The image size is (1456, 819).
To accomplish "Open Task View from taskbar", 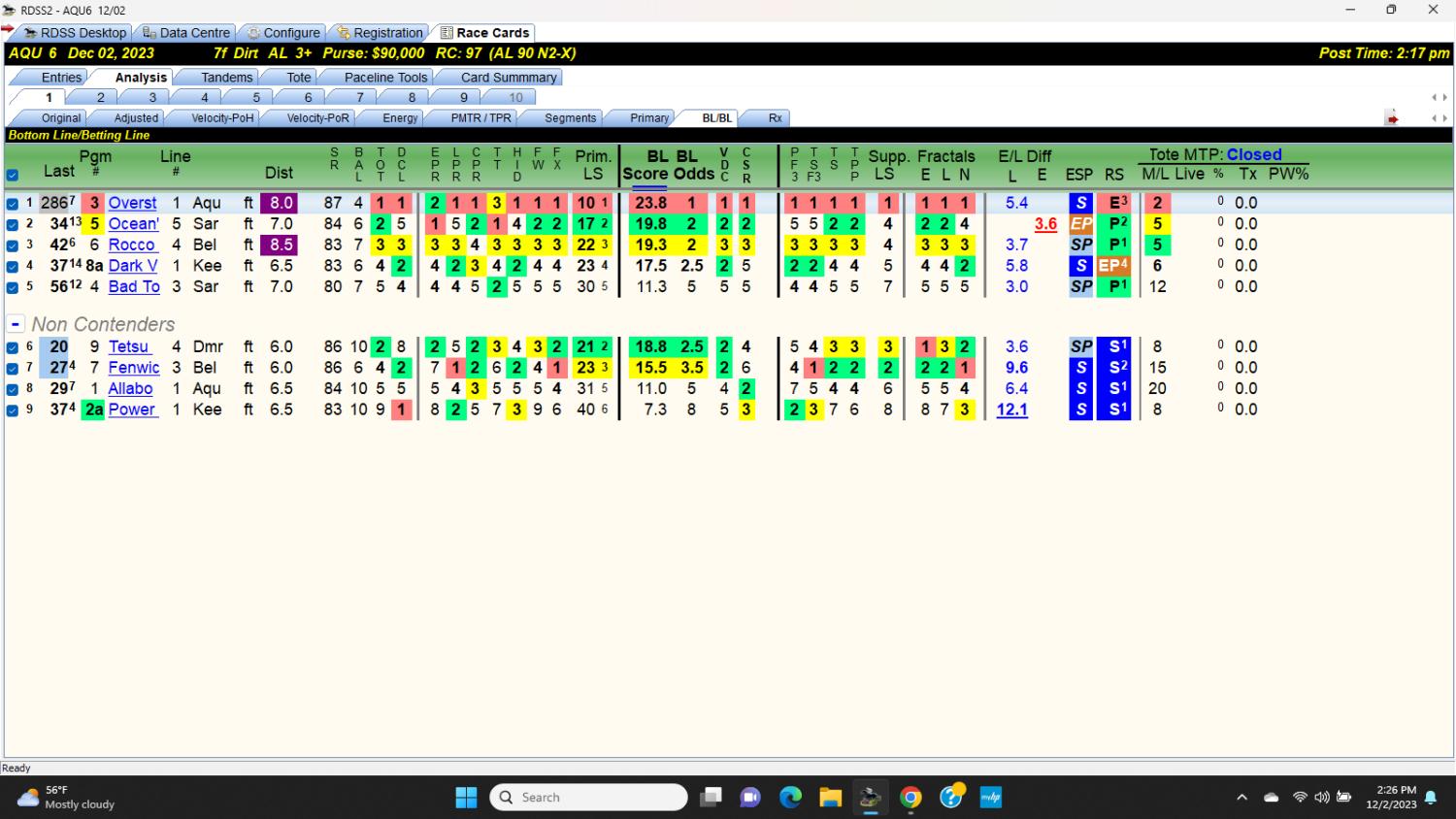I will coord(711,798).
